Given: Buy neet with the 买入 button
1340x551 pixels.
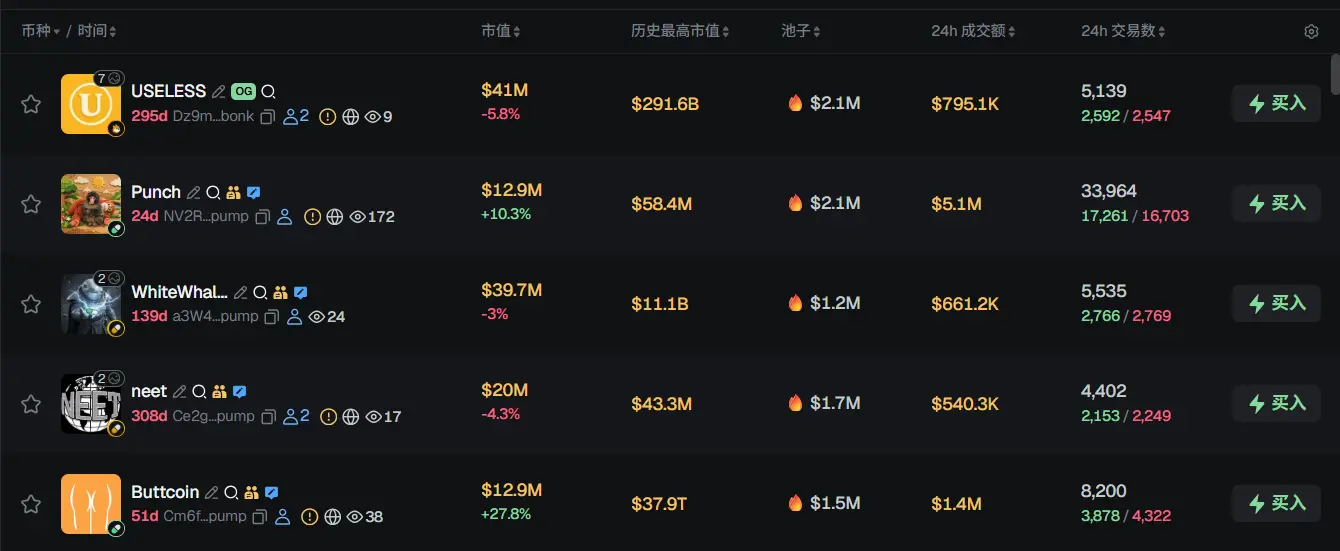Looking at the screenshot, I should coord(1277,404).
